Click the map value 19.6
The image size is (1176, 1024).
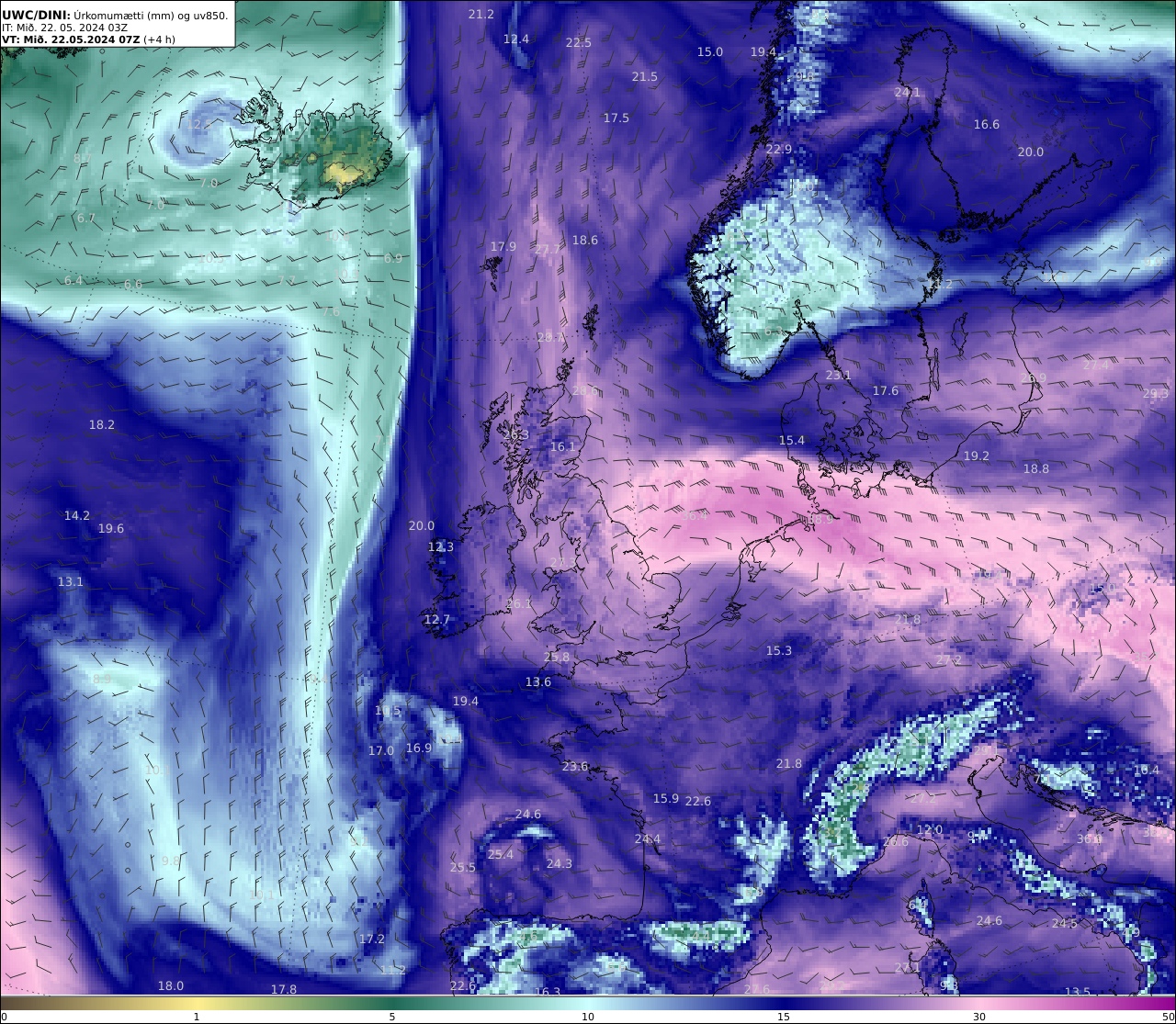coord(111,528)
